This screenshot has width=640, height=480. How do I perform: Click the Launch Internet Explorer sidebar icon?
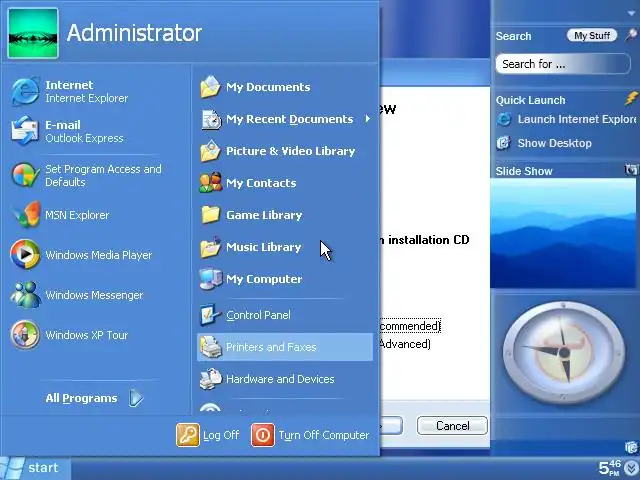click(504, 119)
